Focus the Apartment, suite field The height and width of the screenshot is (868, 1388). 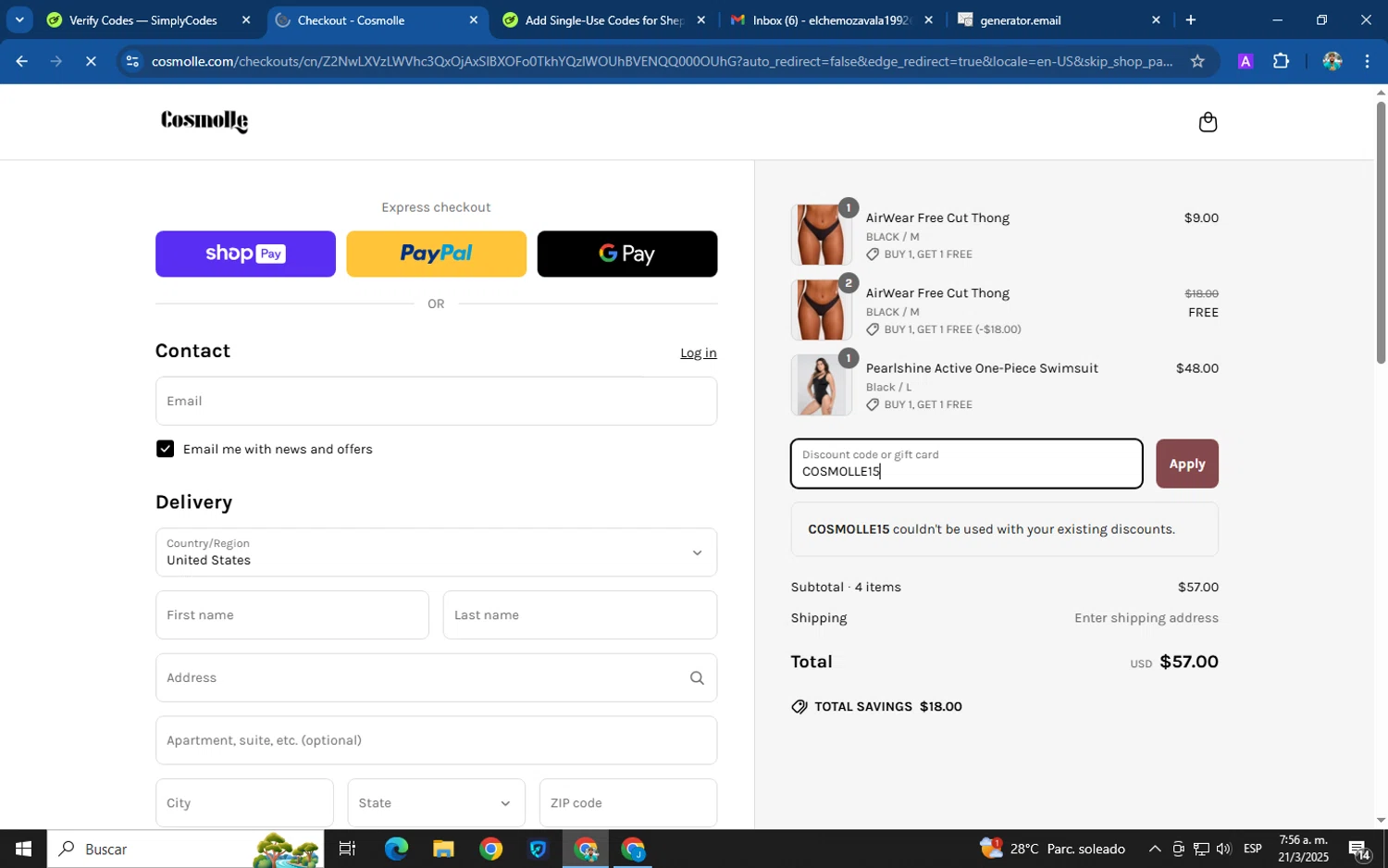click(436, 740)
